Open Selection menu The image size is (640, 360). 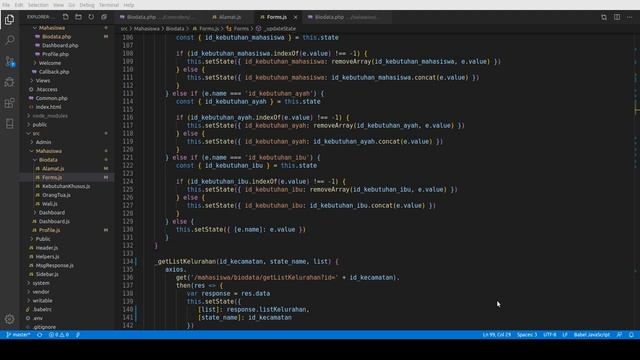pos(38,5)
